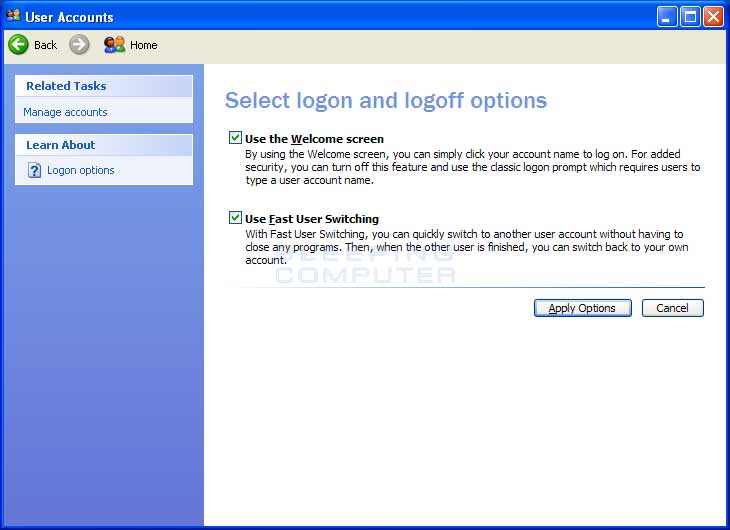Click the Use Fast User Switching label
730x530 pixels.
coord(312,219)
